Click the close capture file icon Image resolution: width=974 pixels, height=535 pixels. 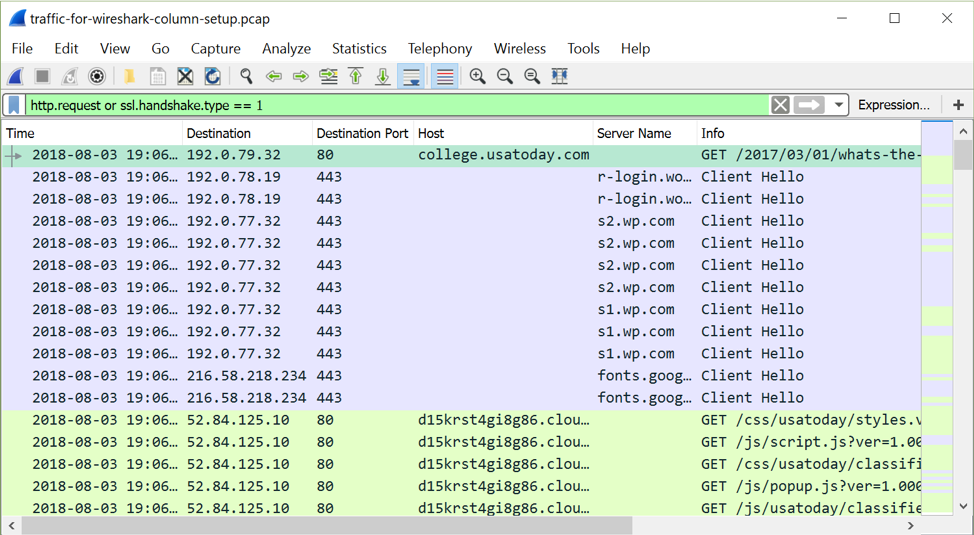click(185, 77)
